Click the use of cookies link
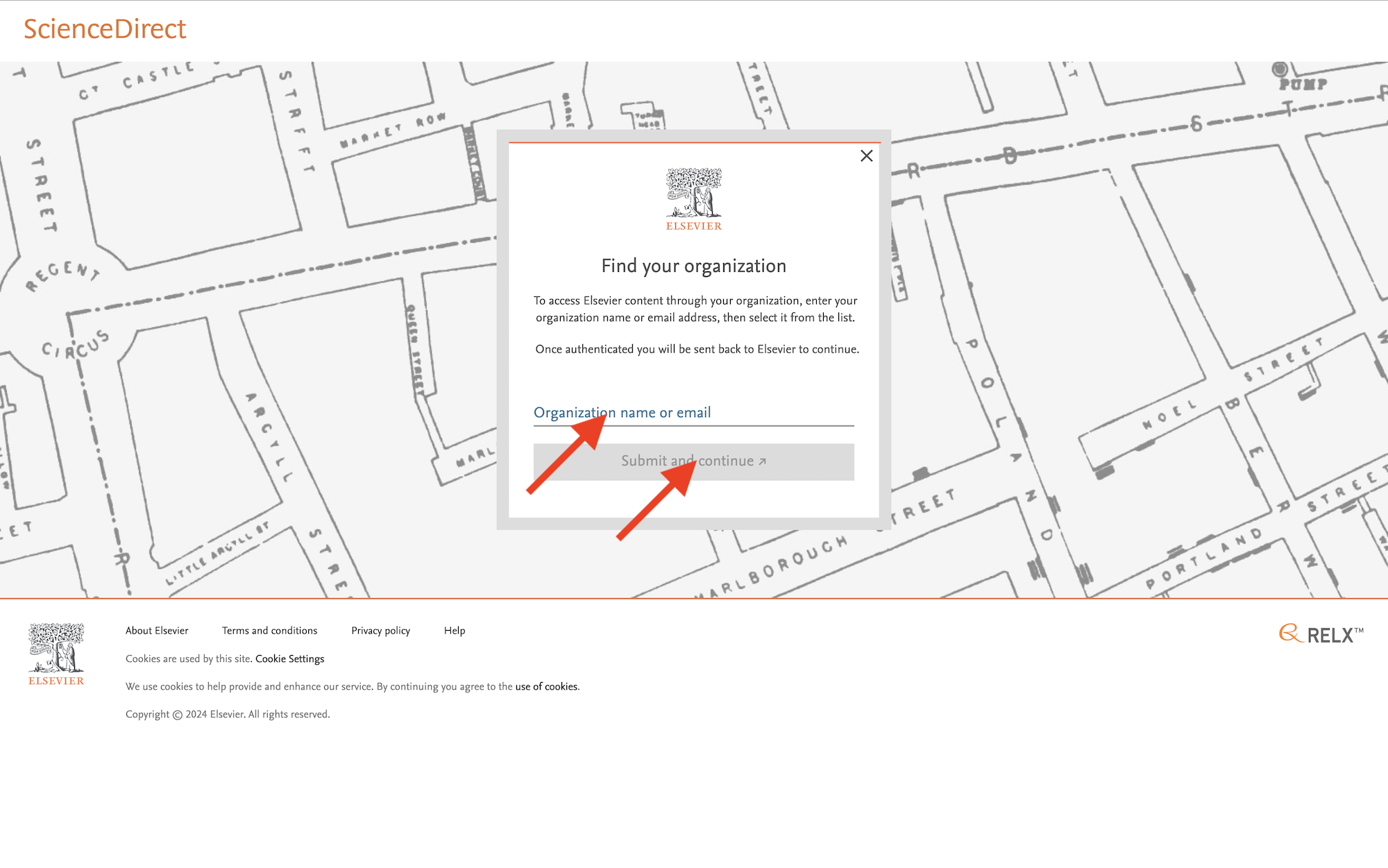The height and width of the screenshot is (868, 1388). click(546, 687)
